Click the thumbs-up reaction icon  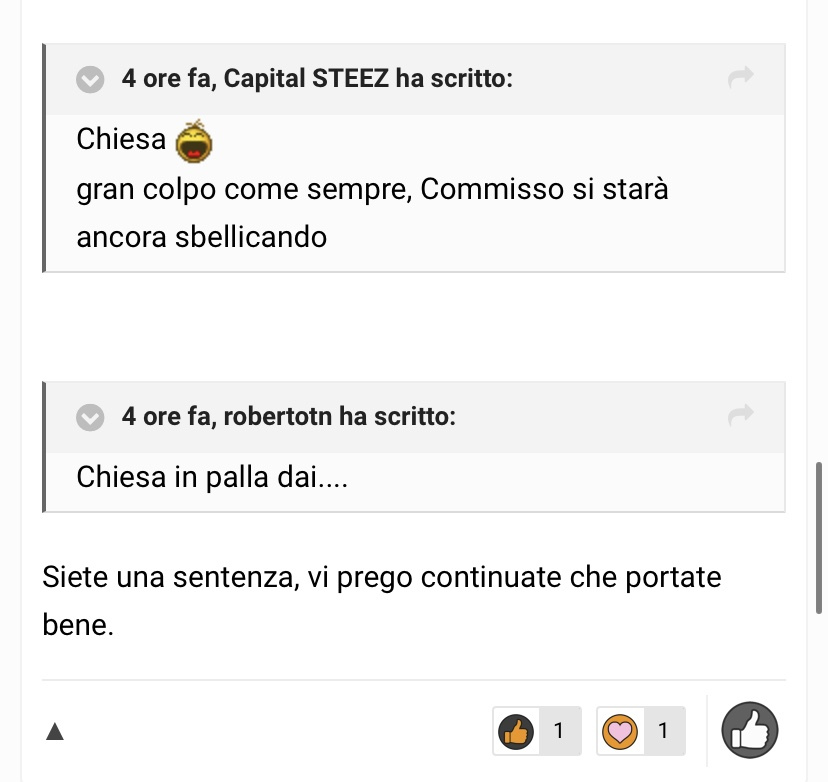coord(516,731)
